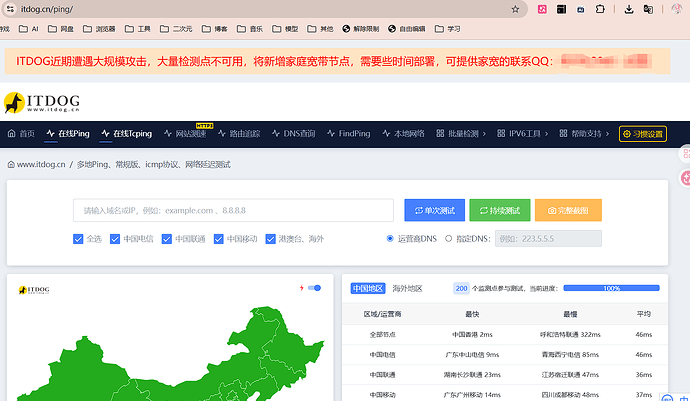Click the pink extension icon in toolbar
Screen dimensions: 690x401
pyautogui.click(x=542, y=9)
